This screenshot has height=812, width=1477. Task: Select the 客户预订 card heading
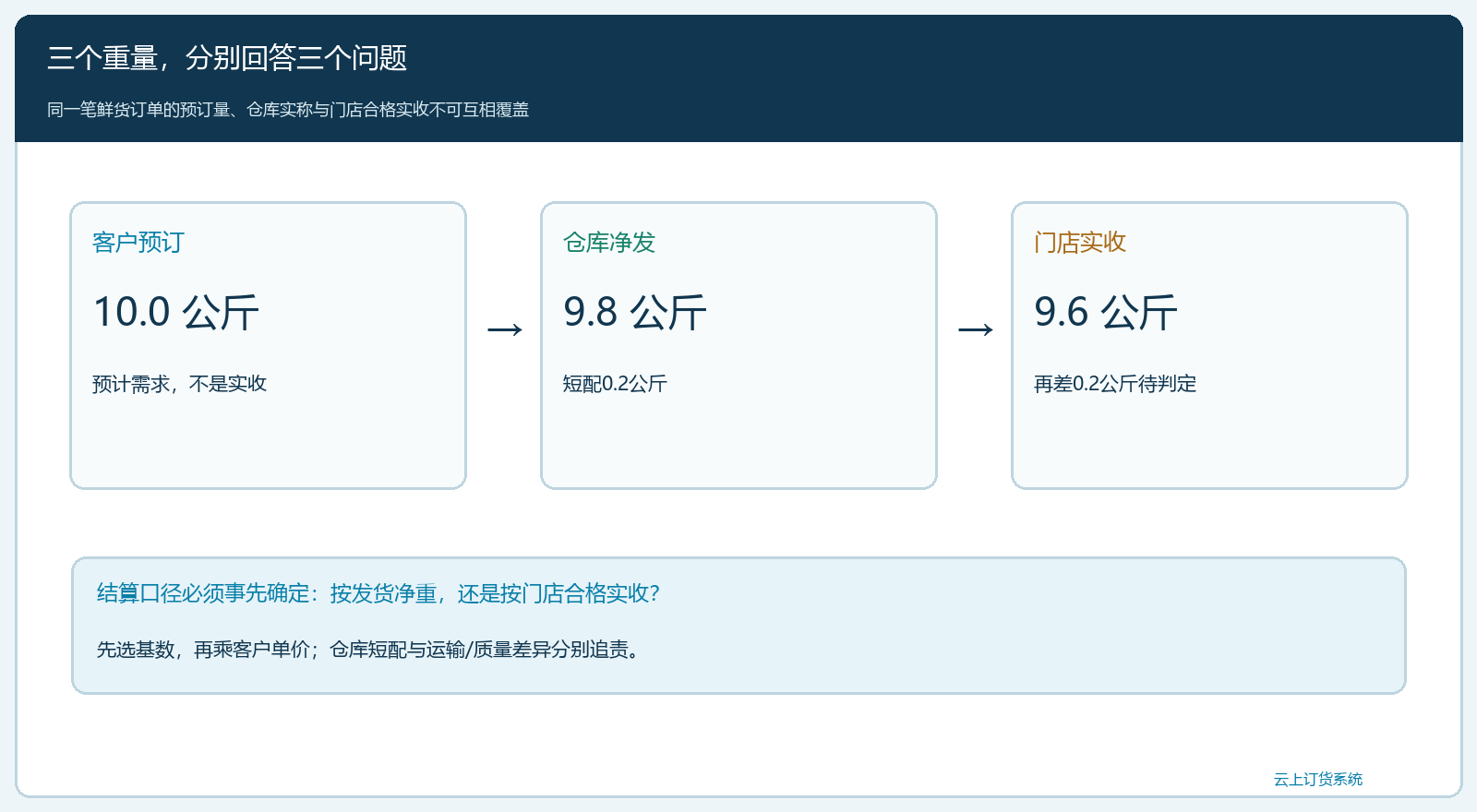coord(138,243)
